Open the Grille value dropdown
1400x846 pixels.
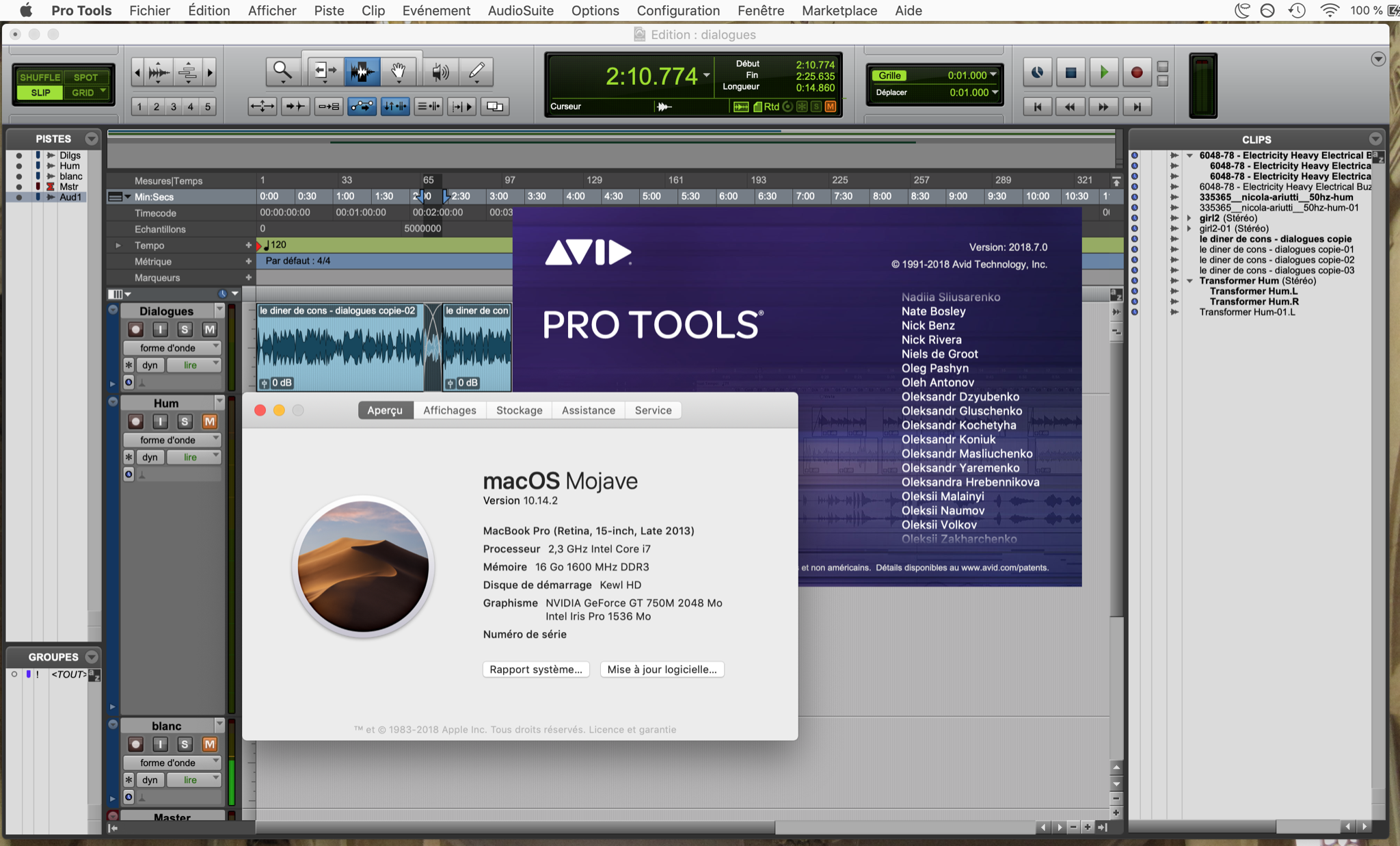pos(993,75)
